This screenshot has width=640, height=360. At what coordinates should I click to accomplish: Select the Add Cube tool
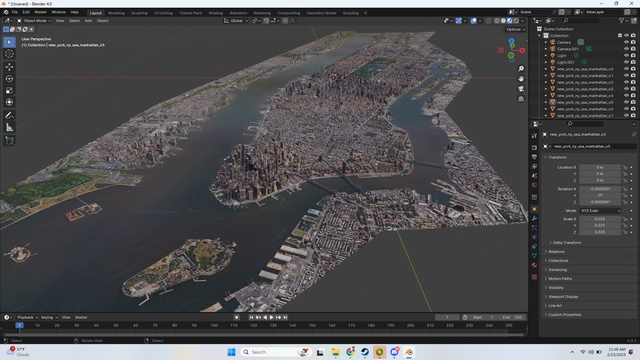[9, 141]
